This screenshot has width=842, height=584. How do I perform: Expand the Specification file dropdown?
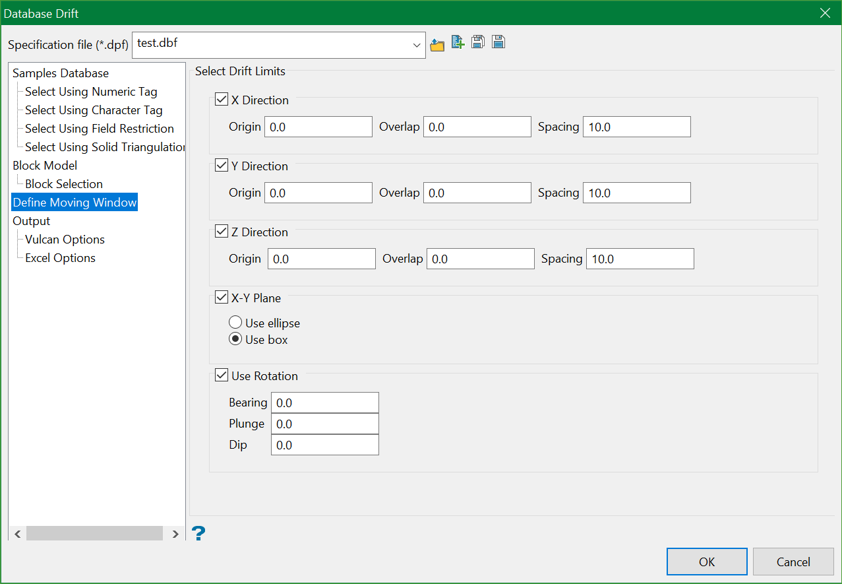[x=416, y=45]
